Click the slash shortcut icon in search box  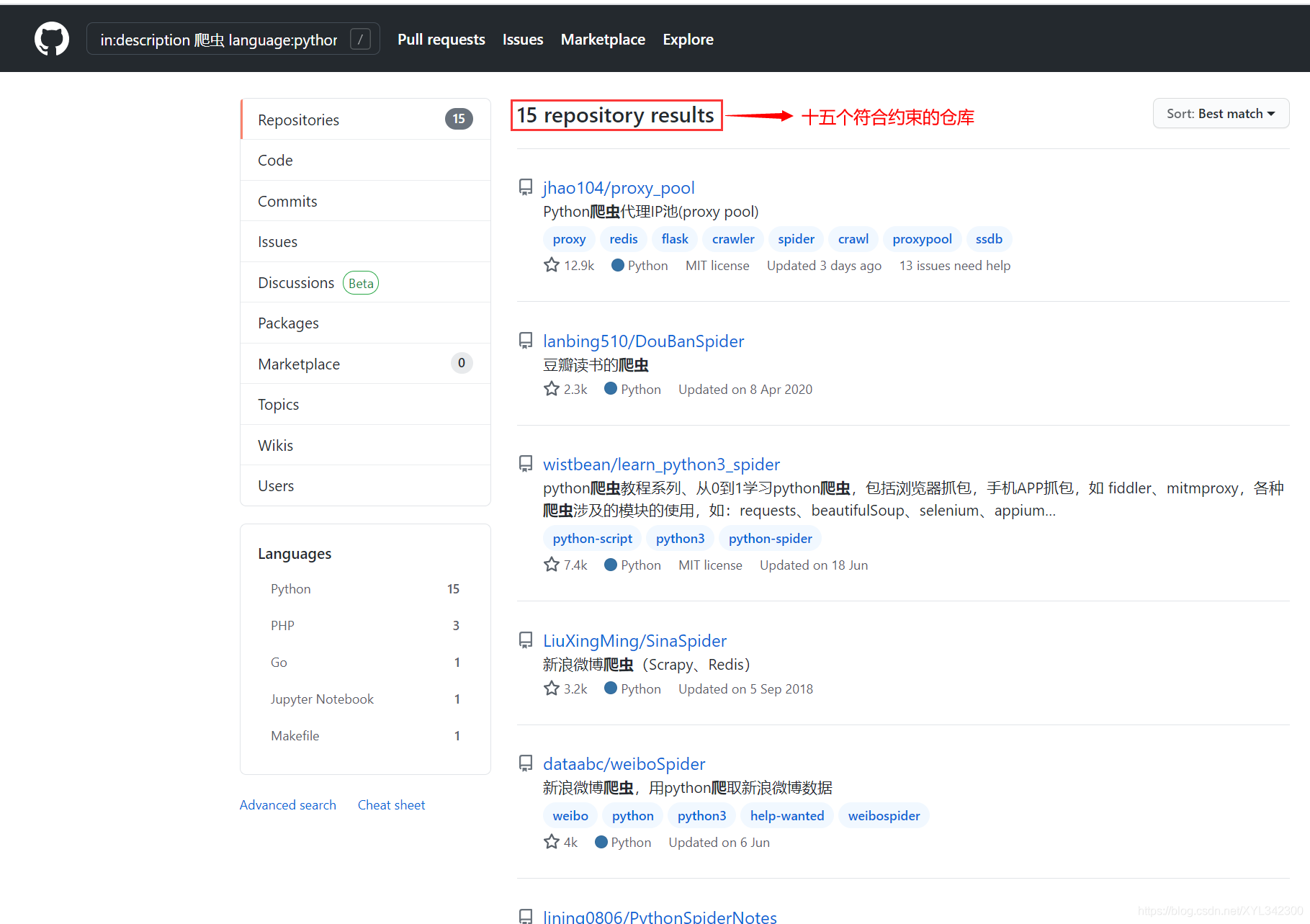360,39
